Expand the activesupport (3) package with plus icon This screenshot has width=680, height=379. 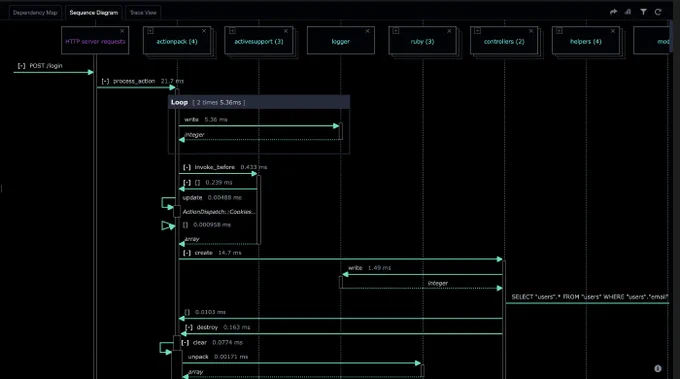tap(232, 31)
